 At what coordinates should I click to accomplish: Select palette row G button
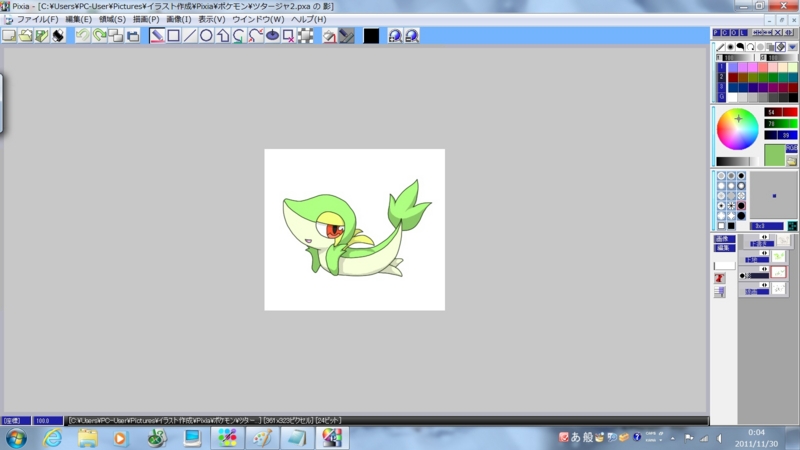click(721, 96)
